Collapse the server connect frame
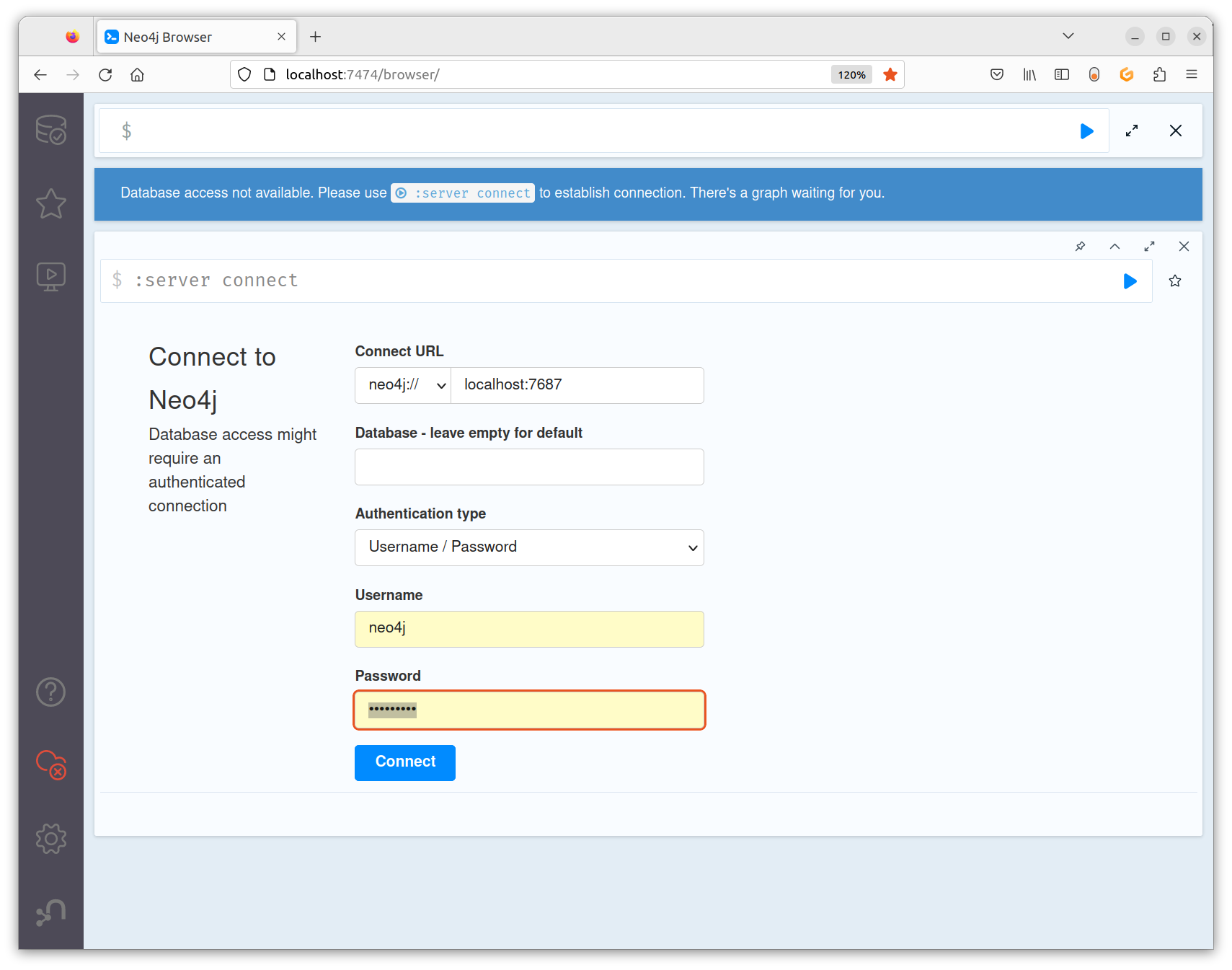Viewport: 1232px width, 970px height. point(1114,247)
